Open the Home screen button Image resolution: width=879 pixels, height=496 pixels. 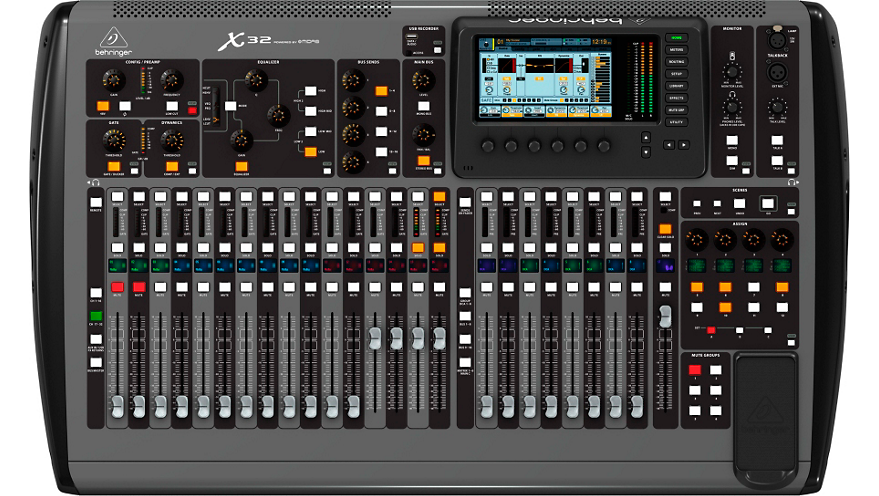[677, 38]
